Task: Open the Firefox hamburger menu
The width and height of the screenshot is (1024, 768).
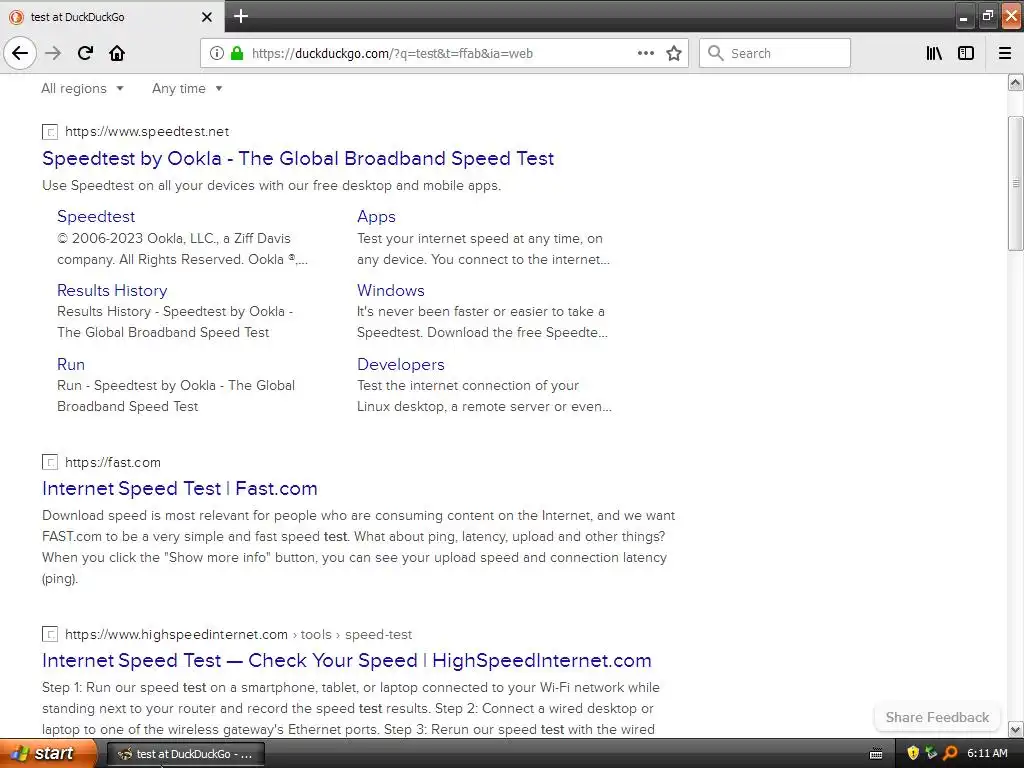Action: (1005, 54)
